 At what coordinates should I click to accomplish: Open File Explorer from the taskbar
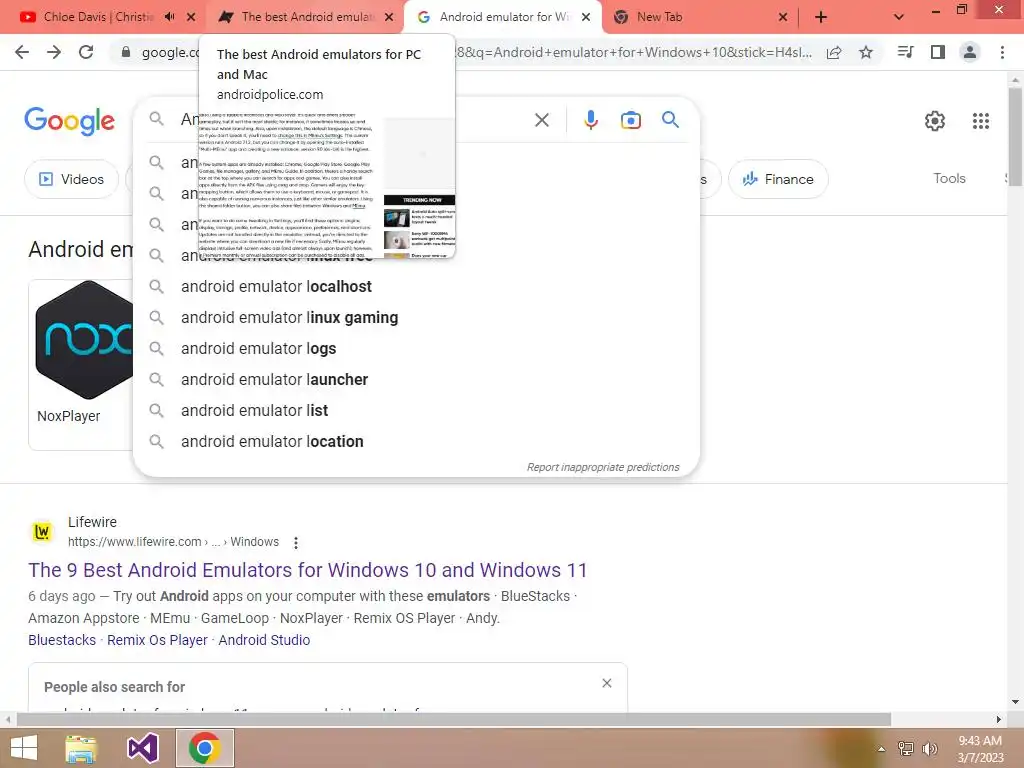(81, 748)
